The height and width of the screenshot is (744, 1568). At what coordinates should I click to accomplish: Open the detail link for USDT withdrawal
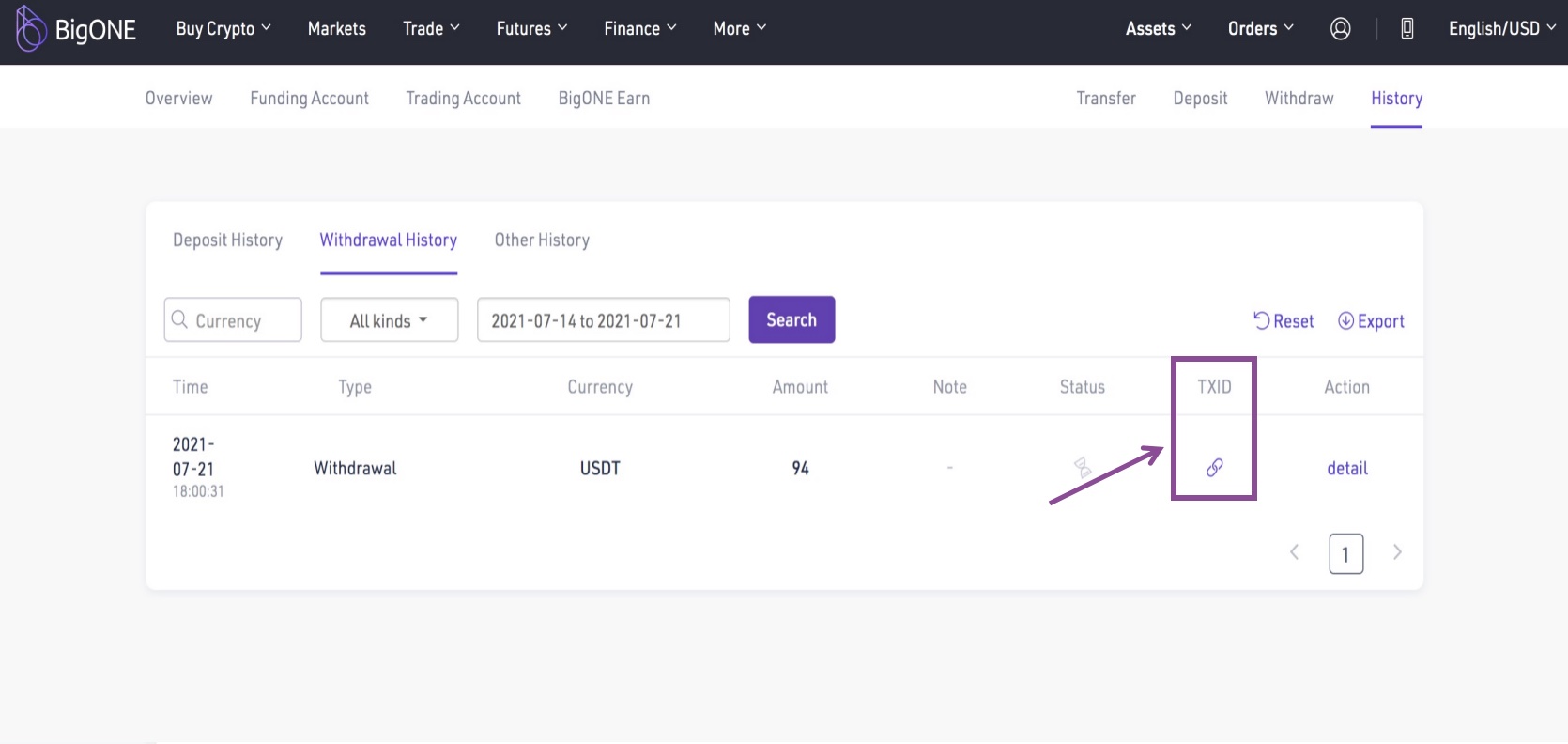coord(1346,468)
